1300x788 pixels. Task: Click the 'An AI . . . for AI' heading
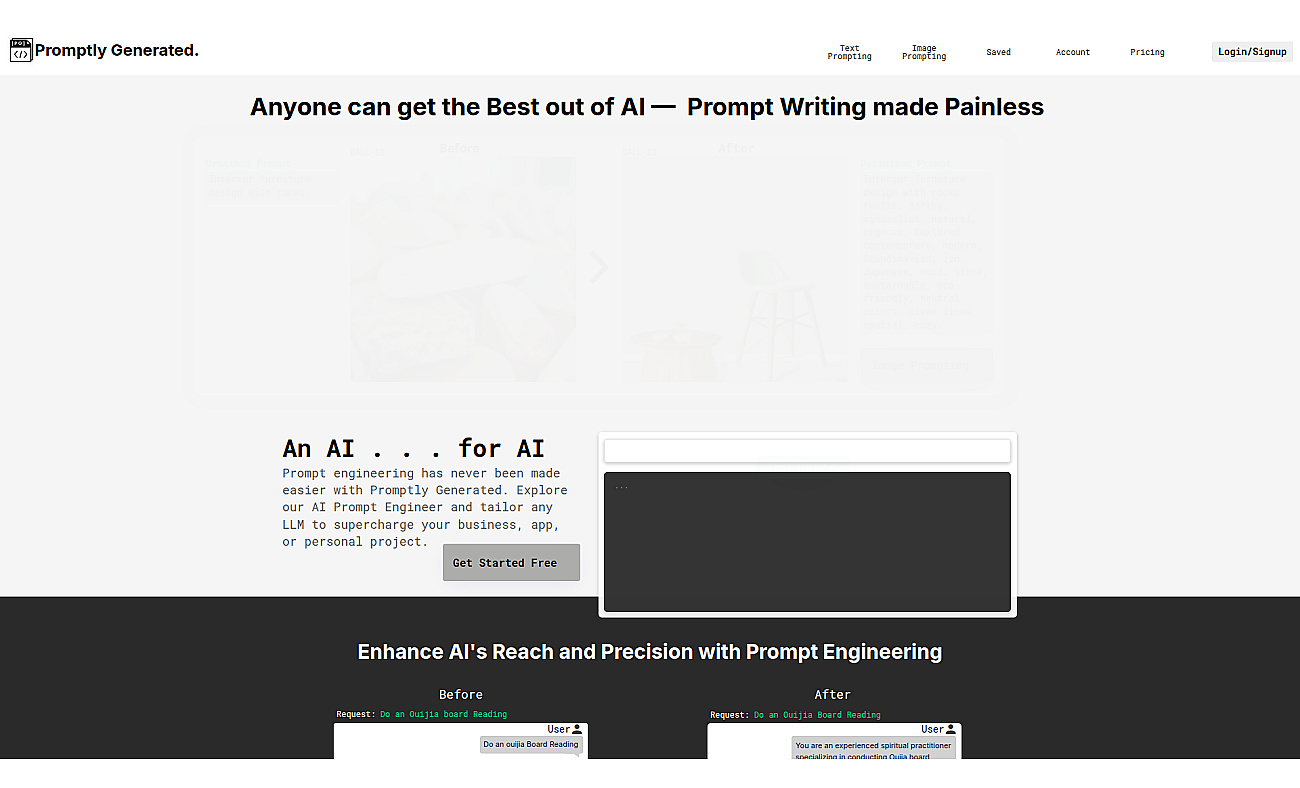(414, 448)
